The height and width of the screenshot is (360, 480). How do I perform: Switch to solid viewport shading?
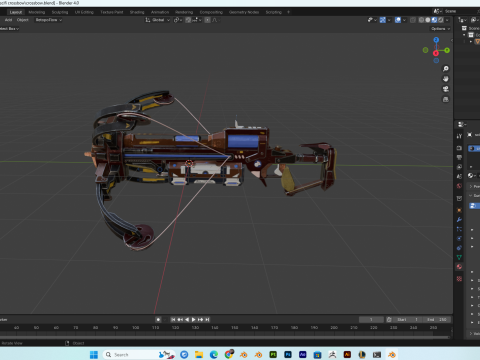tap(428, 20)
